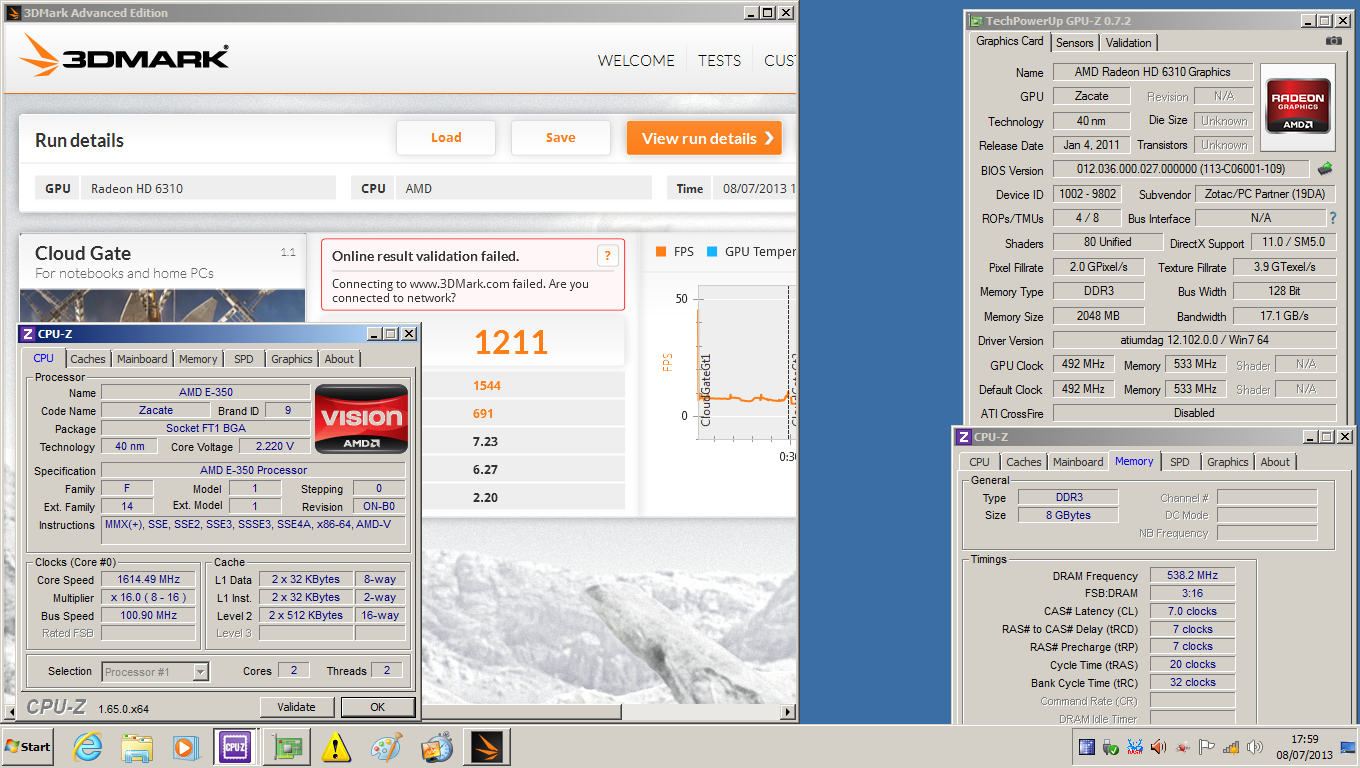Screen dimensions: 1360x768
Task: Click the orange 1544 score value
Action: coord(487,386)
